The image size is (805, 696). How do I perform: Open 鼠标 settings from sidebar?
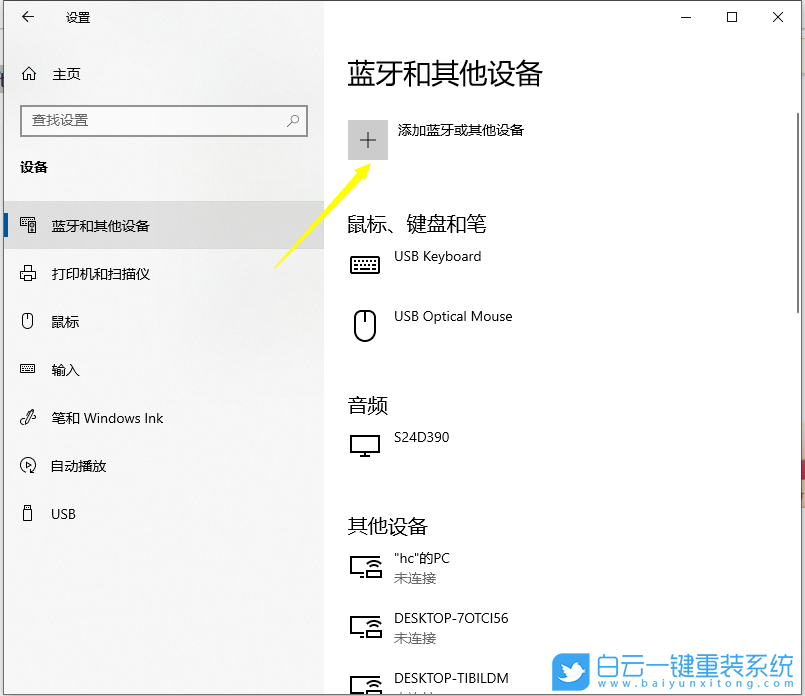(x=65, y=321)
